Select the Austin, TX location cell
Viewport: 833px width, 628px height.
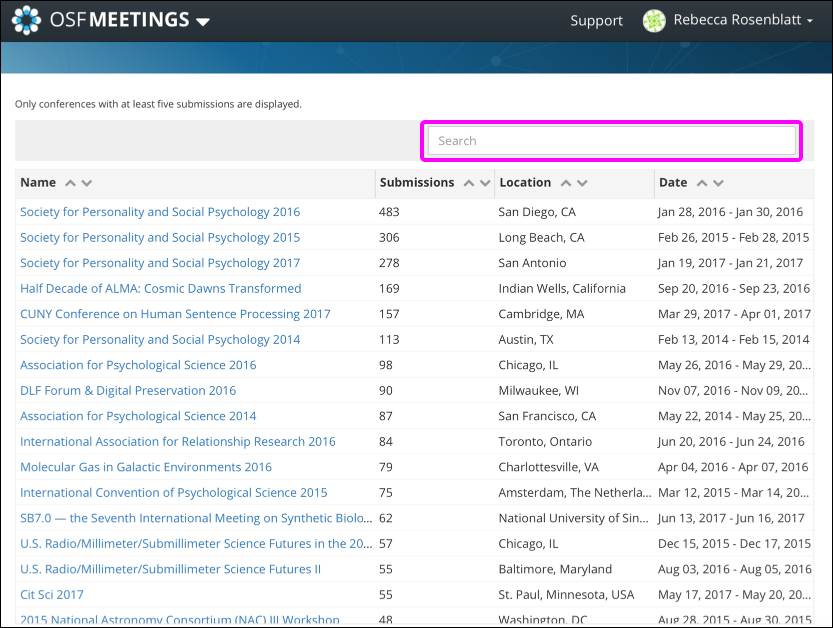tap(526, 340)
